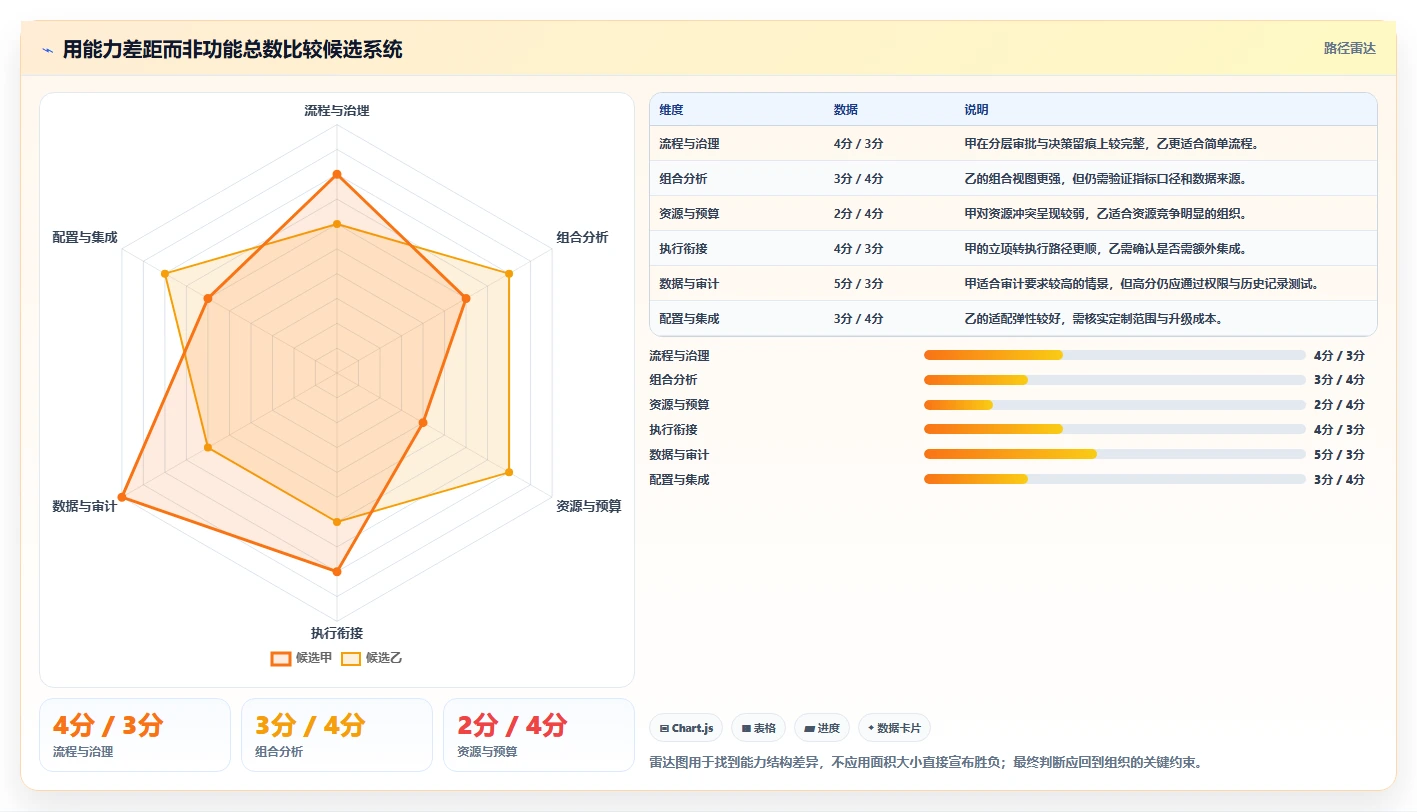Click the 数据与审计 radar axis label
Viewport: 1417px width, 812px height.
pyautogui.click(x=85, y=506)
